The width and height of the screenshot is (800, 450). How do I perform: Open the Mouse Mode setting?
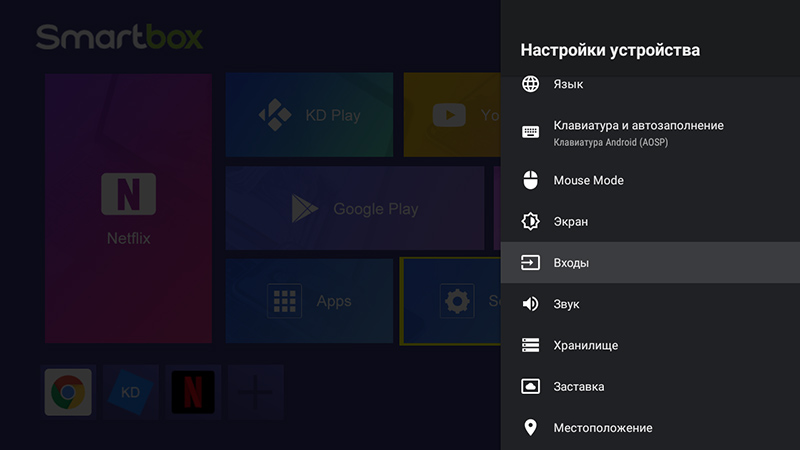tap(650, 180)
